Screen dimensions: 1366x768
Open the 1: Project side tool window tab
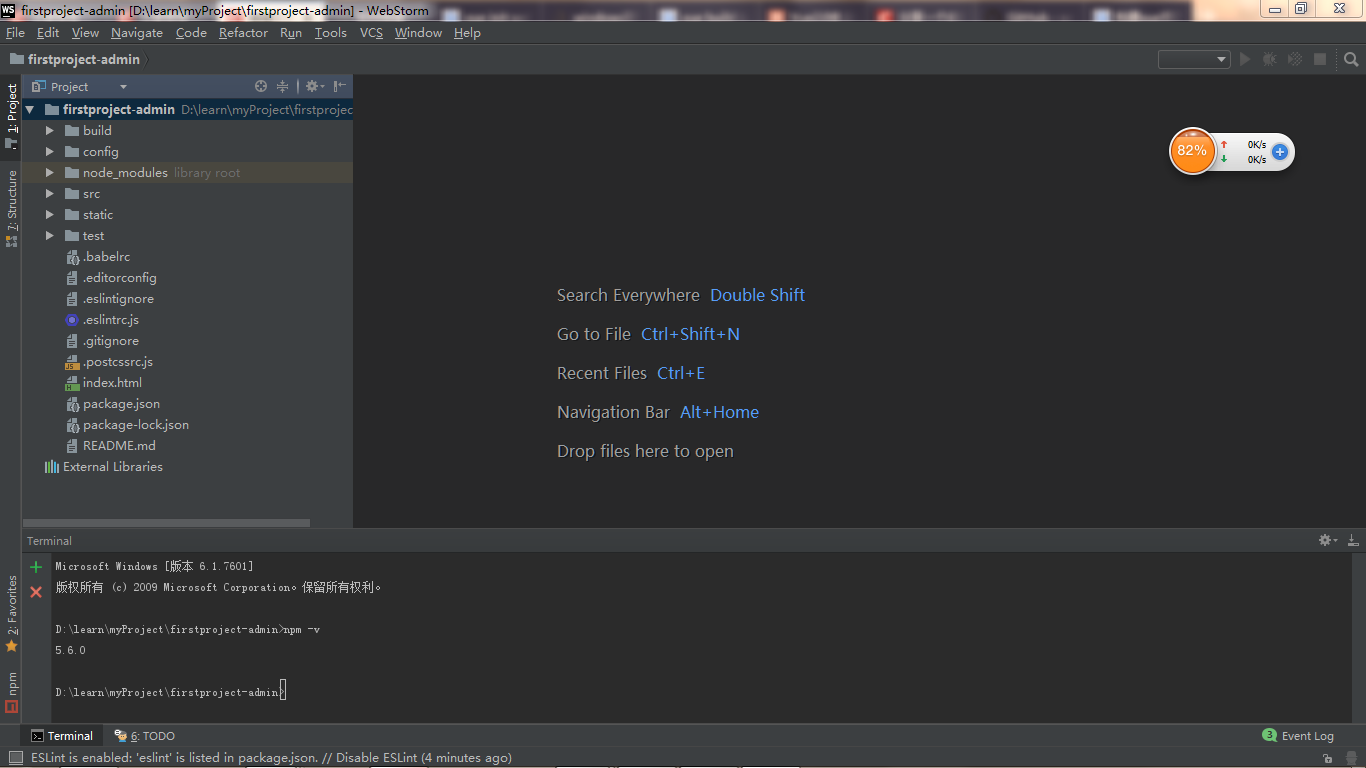11,116
